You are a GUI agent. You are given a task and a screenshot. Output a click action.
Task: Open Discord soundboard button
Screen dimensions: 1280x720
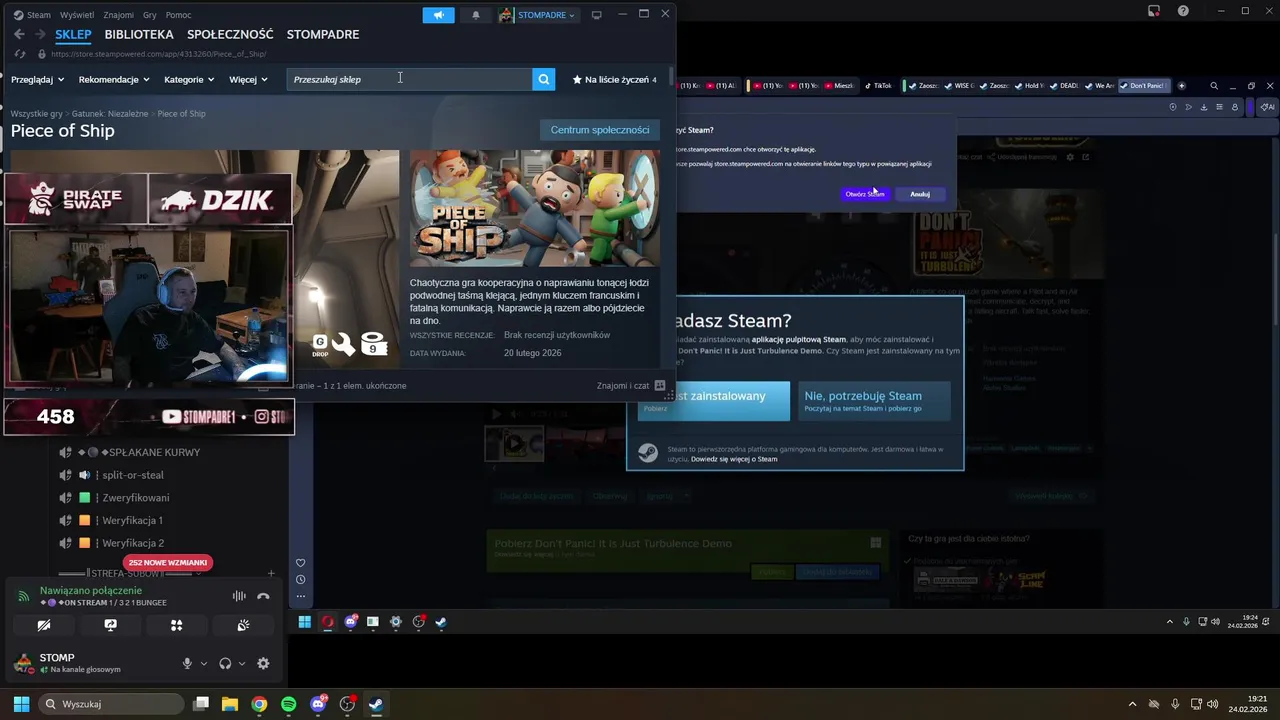tap(243, 625)
